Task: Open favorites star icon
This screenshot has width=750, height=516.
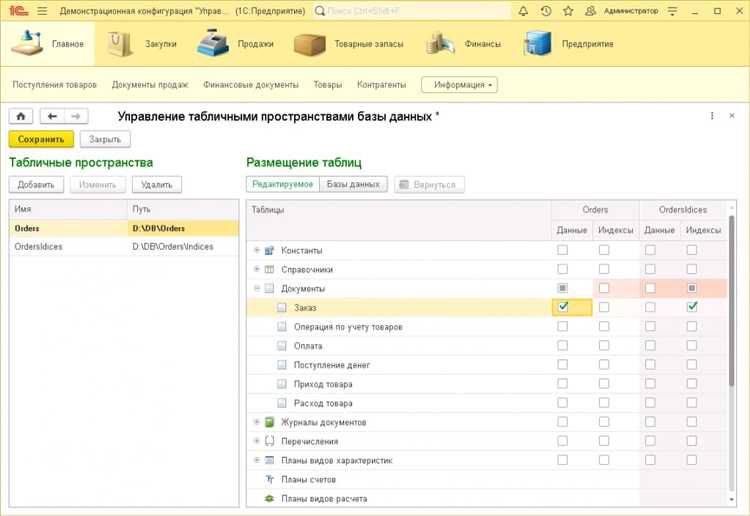Action: point(568,11)
